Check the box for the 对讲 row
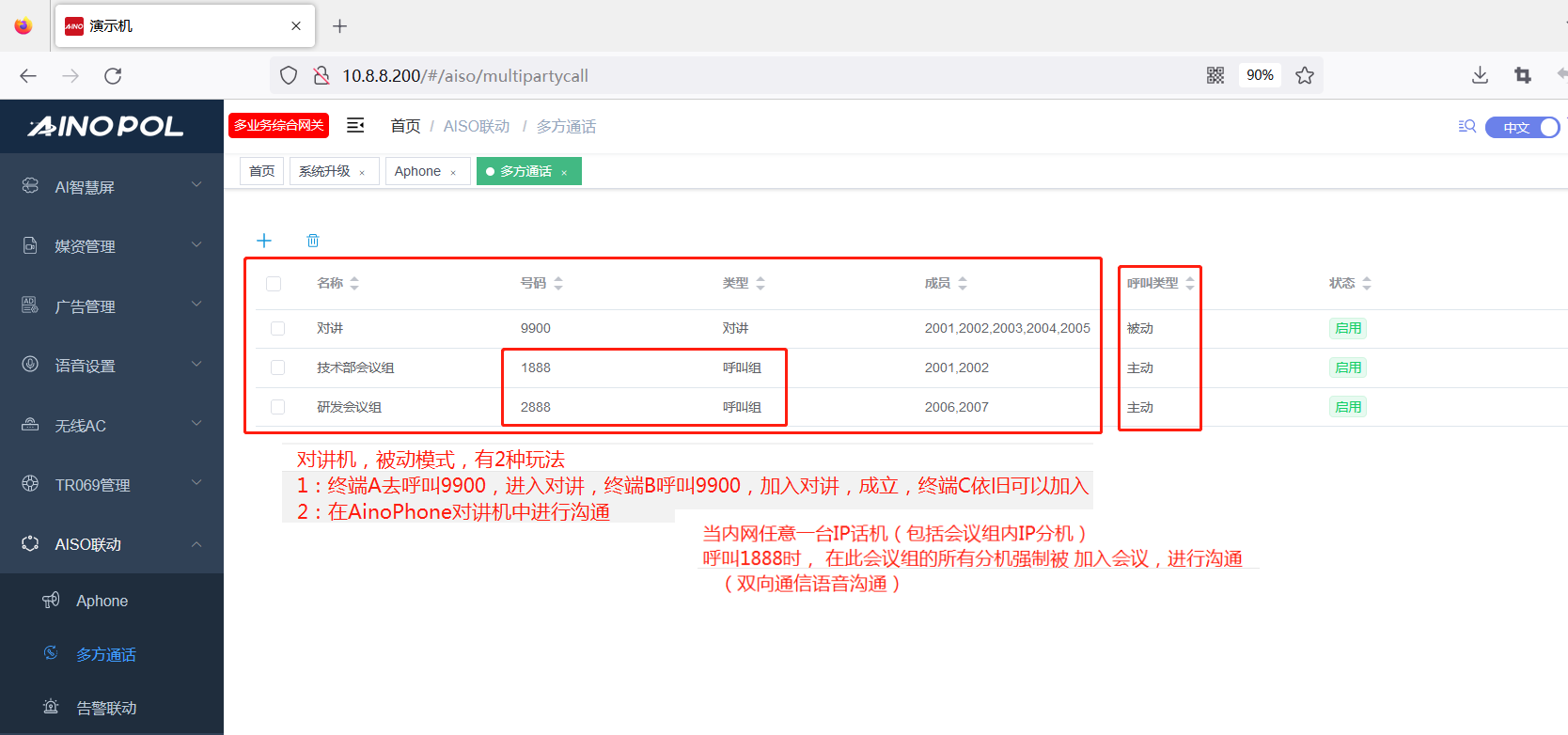The height and width of the screenshot is (735, 1568). 277,328
